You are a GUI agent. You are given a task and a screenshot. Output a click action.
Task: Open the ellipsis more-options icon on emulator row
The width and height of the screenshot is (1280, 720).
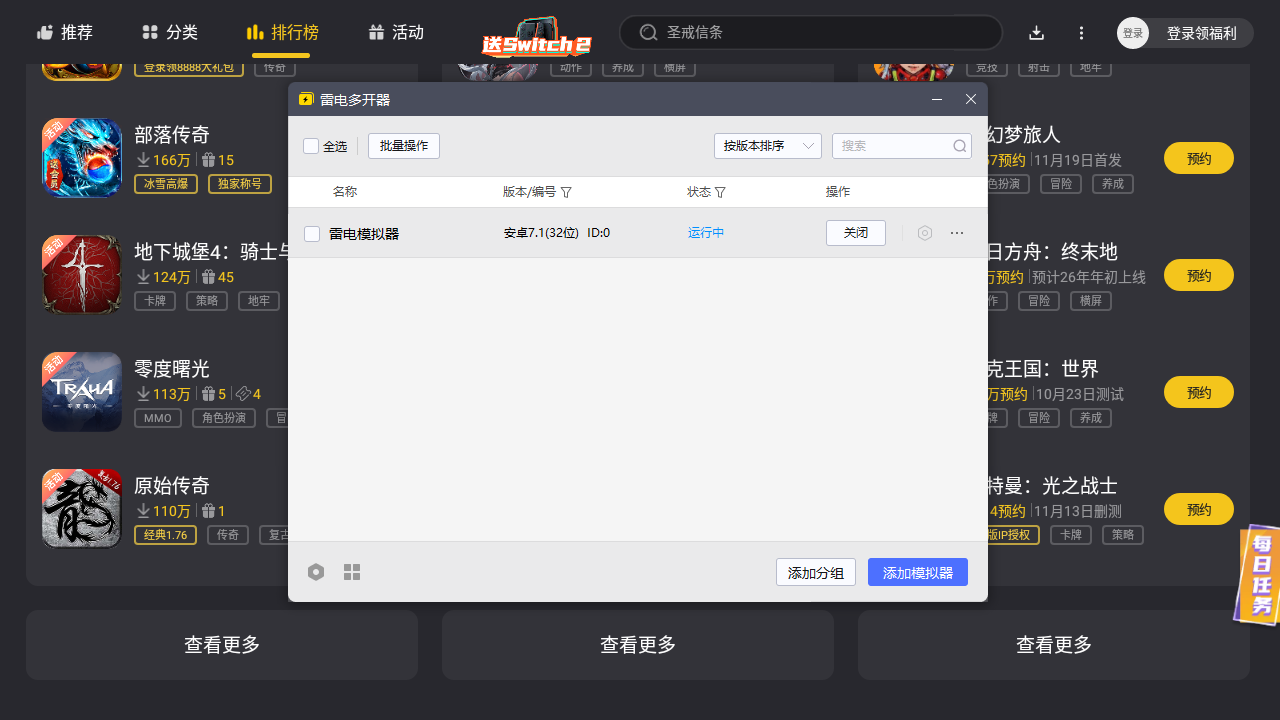957,232
